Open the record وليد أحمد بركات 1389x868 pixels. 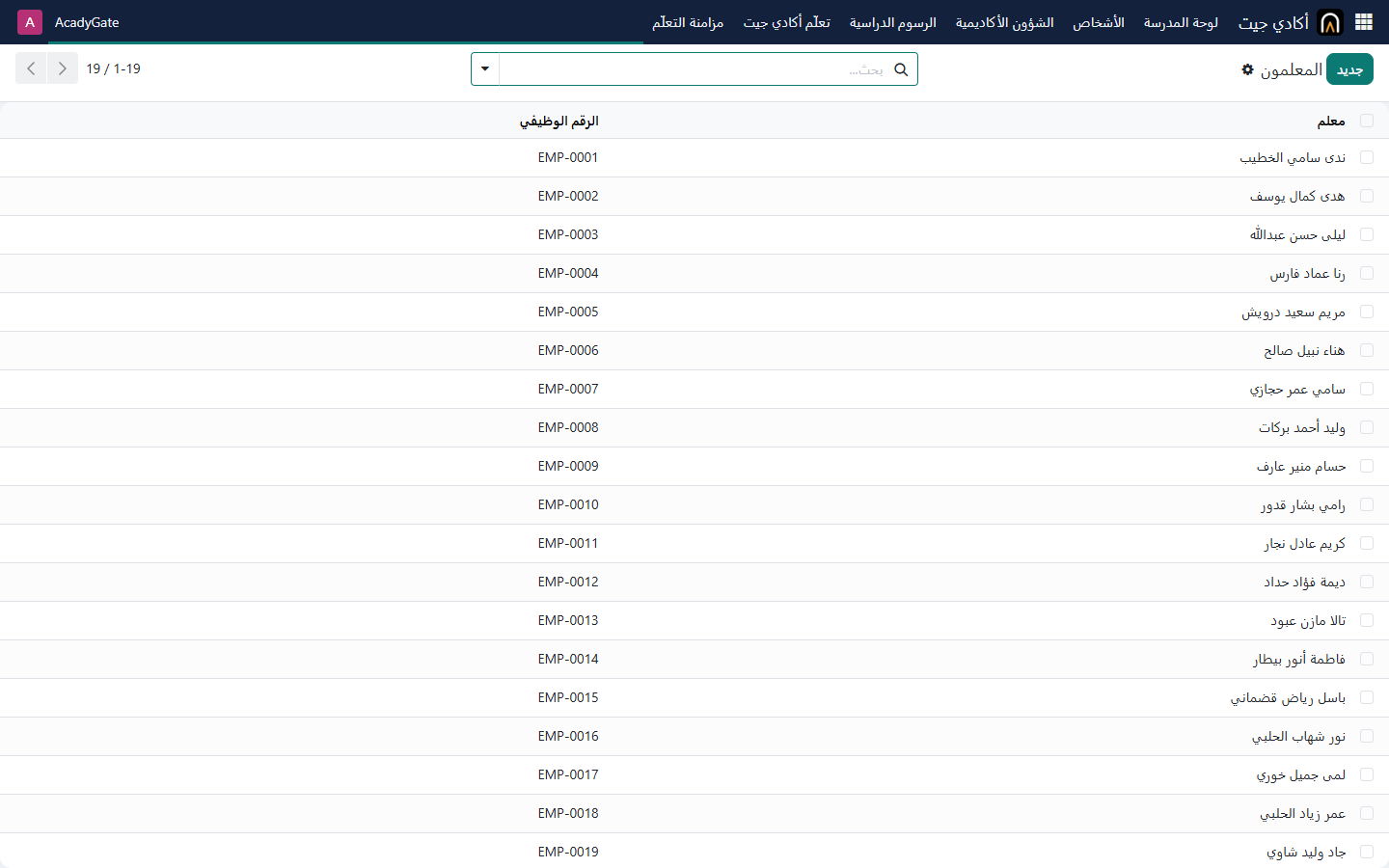pyautogui.click(x=1302, y=427)
